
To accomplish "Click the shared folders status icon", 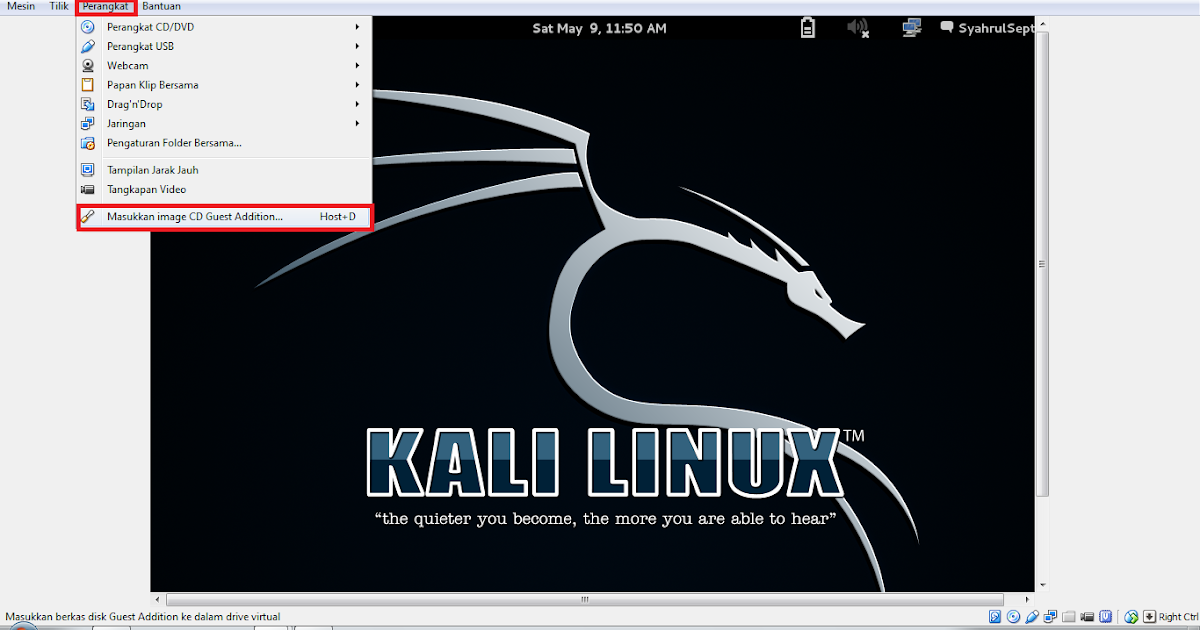I will [1069, 617].
